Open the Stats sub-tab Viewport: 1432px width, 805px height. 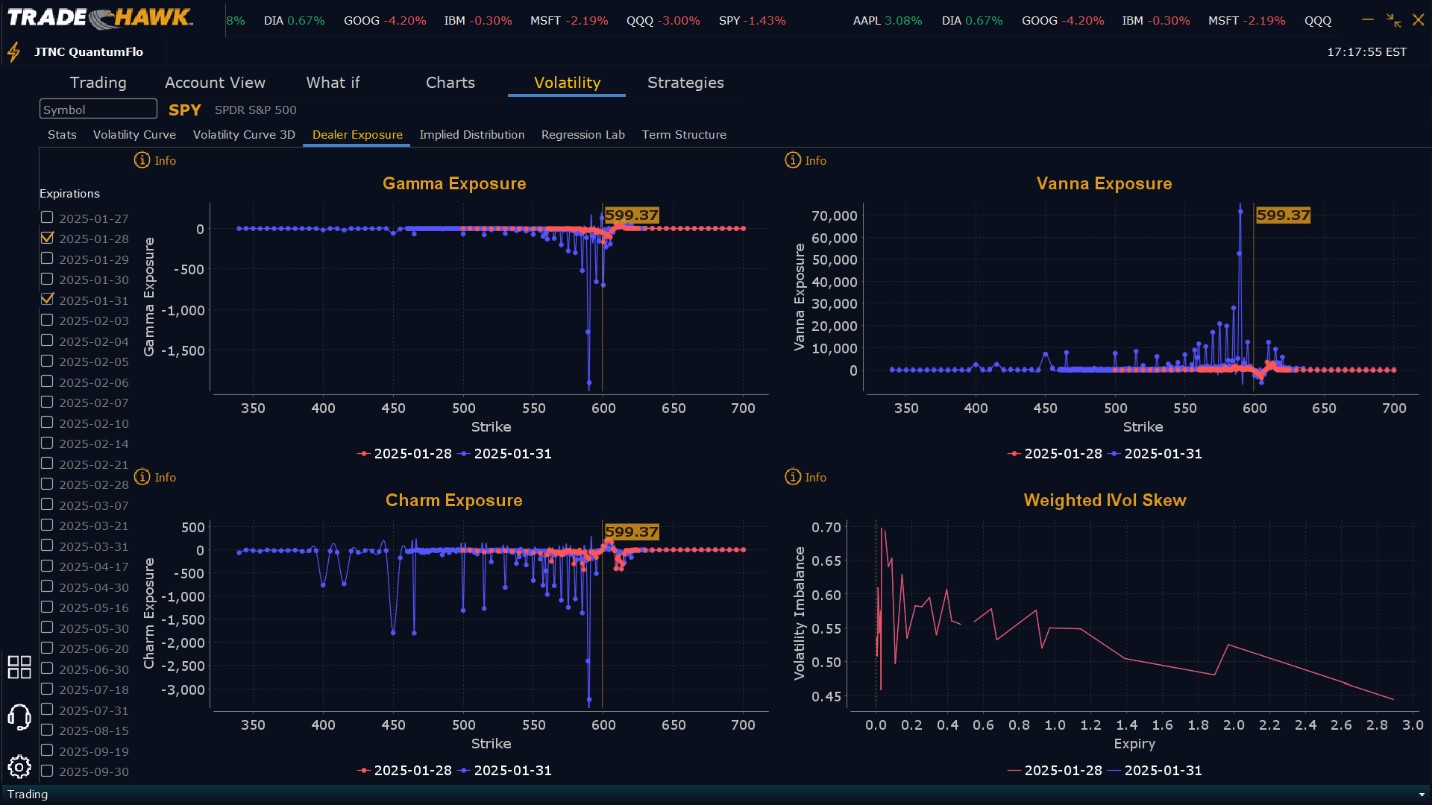pyautogui.click(x=62, y=135)
